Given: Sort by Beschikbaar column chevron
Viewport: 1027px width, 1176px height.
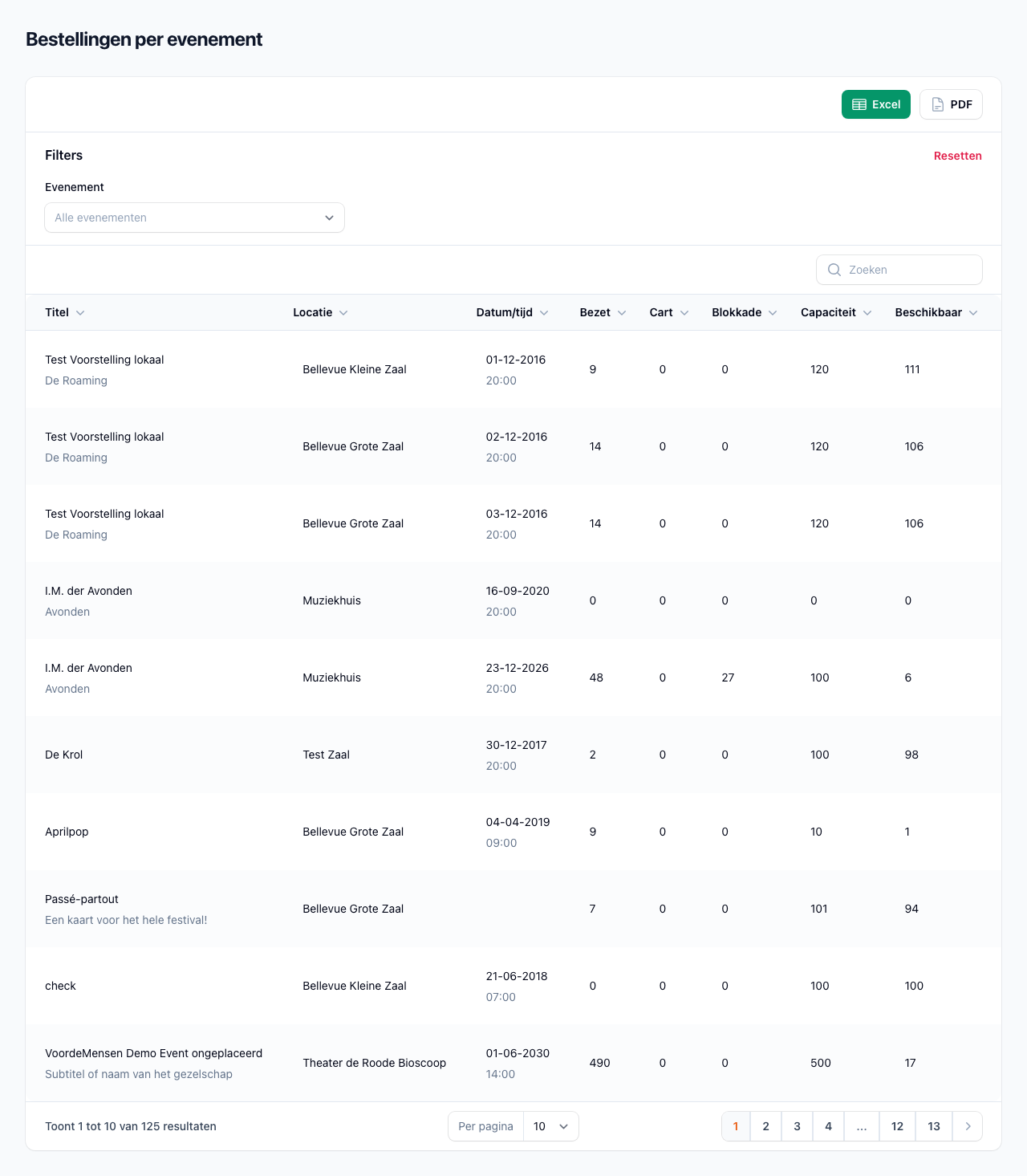Looking at the screenshot, I should point(973,313).
